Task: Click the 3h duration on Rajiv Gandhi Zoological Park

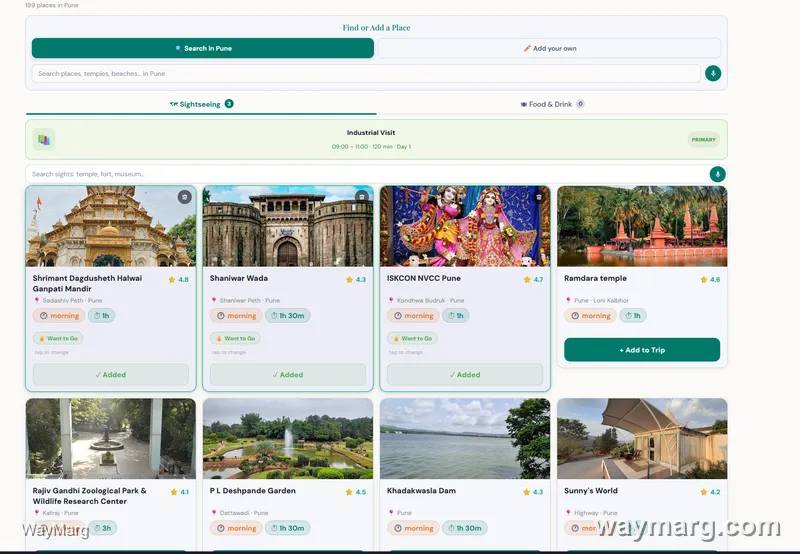Action: [x=103, y=528]
